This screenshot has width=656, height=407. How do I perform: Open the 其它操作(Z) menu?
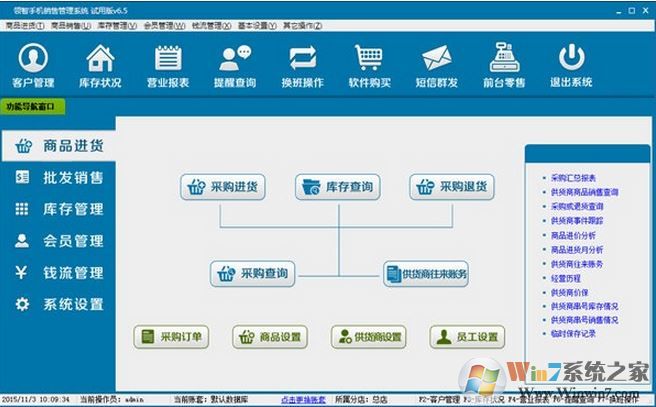click(302, 26)
